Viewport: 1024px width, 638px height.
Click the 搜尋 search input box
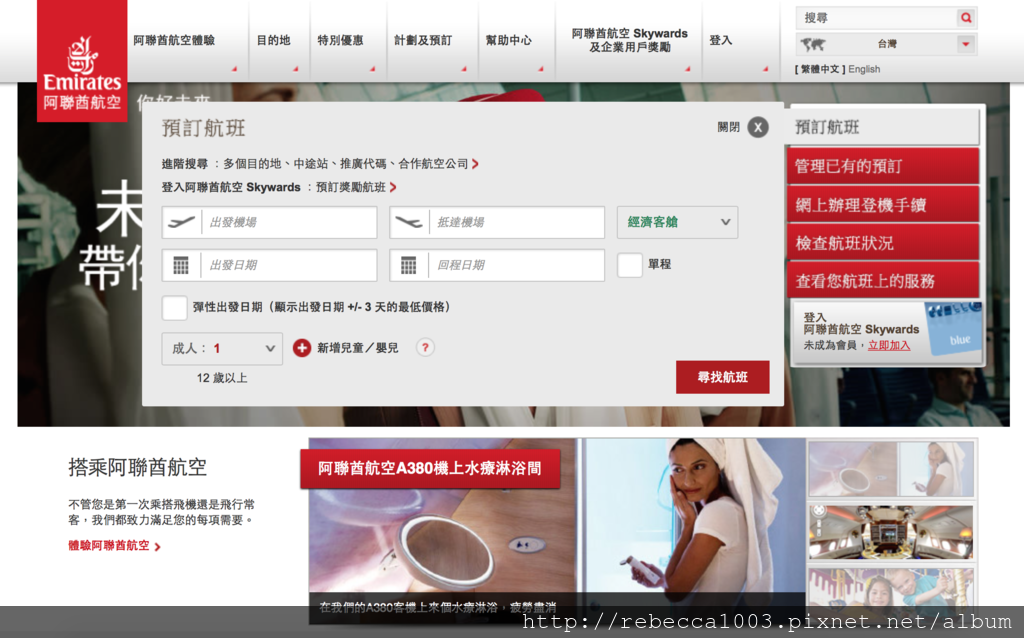pyautogui.click(x=876, y=18)
